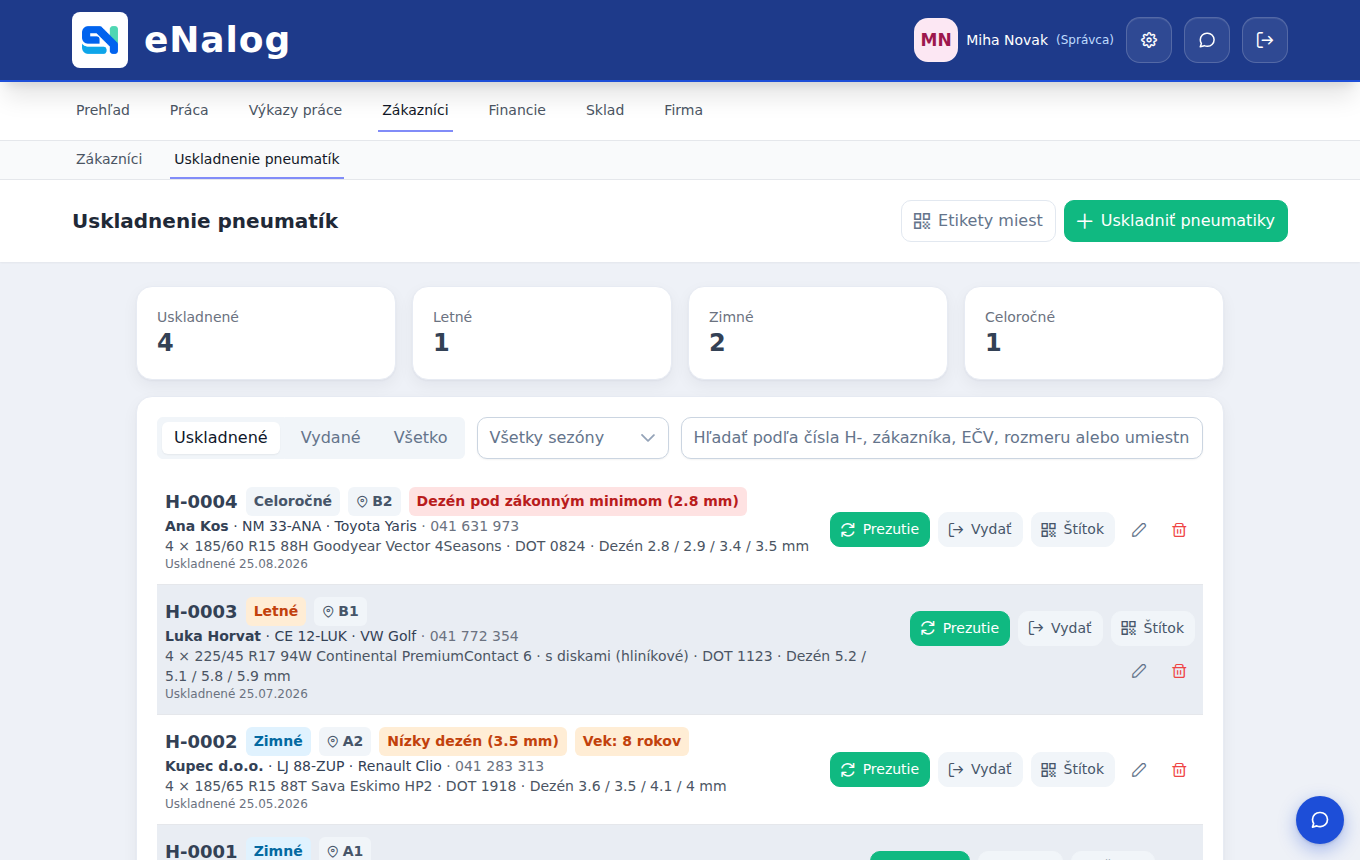This screenshot has height=860, width=1360.
Task: Click the Uskladniť pneumatiky button
Action: click(x=1176, y=221)
